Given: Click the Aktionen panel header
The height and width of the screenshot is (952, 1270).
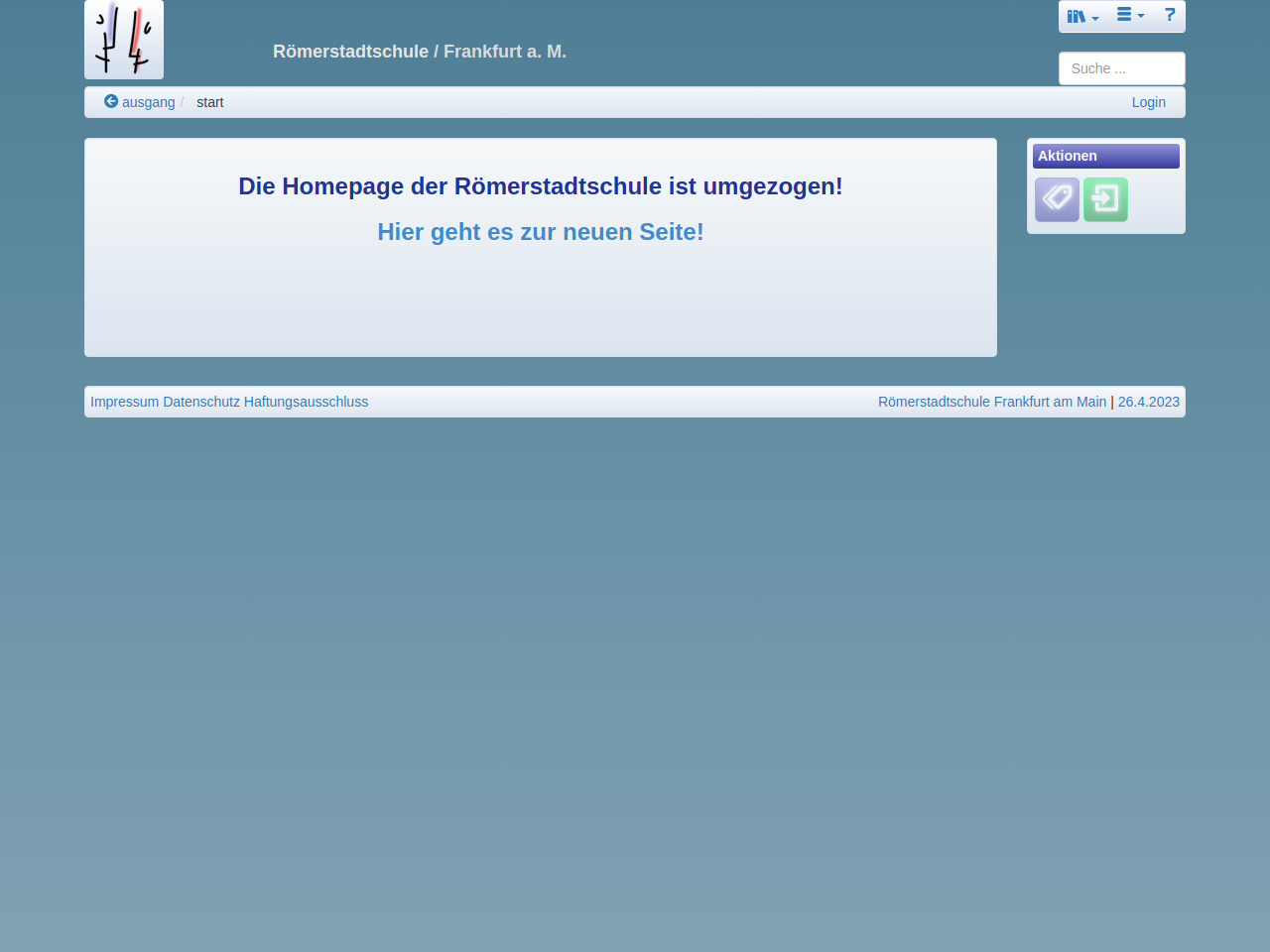Looking at the screenshot, I should point(1105,156).
